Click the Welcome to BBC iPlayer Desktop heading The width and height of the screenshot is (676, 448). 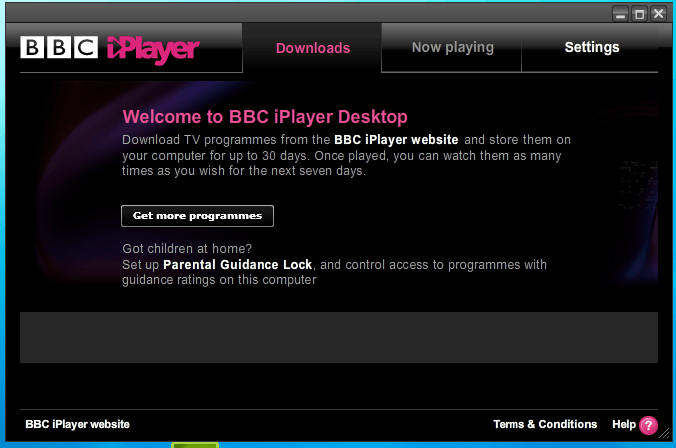coord(265,117)
